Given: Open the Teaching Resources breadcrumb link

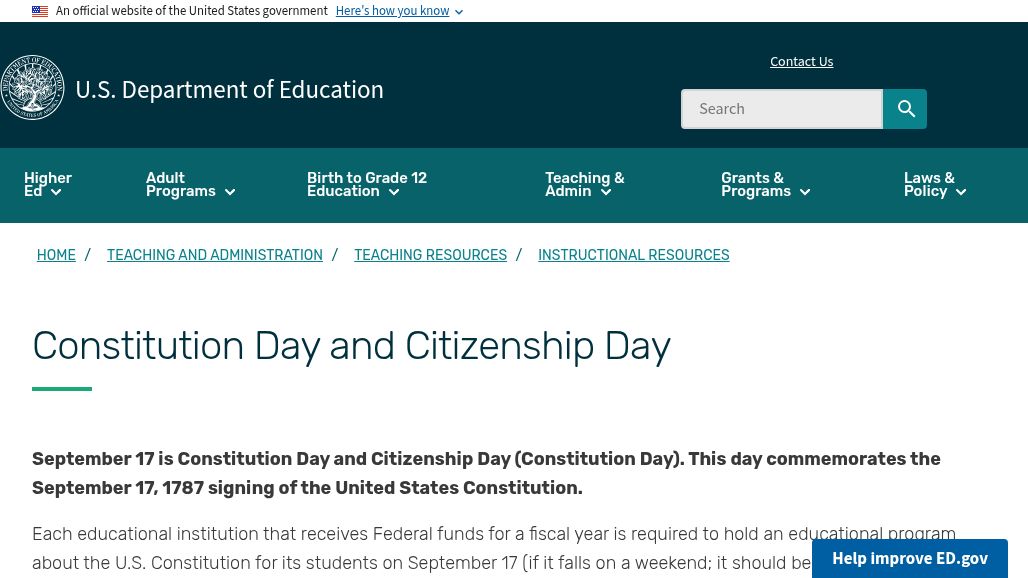Looking at the screenshot, I should [x=430, y=256].
